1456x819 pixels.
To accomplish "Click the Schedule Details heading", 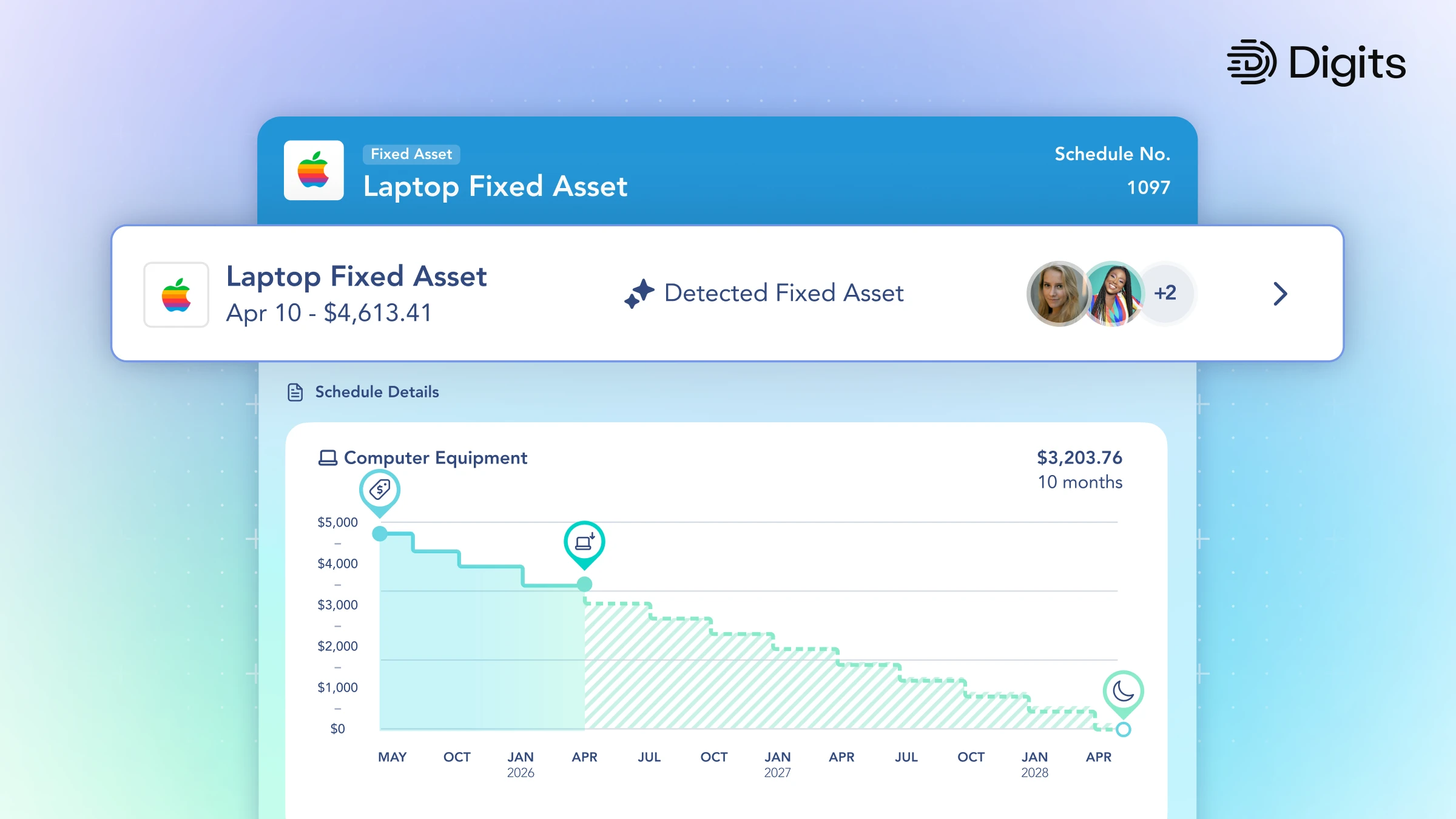I will pyautogui.click(x=377, y=392).
